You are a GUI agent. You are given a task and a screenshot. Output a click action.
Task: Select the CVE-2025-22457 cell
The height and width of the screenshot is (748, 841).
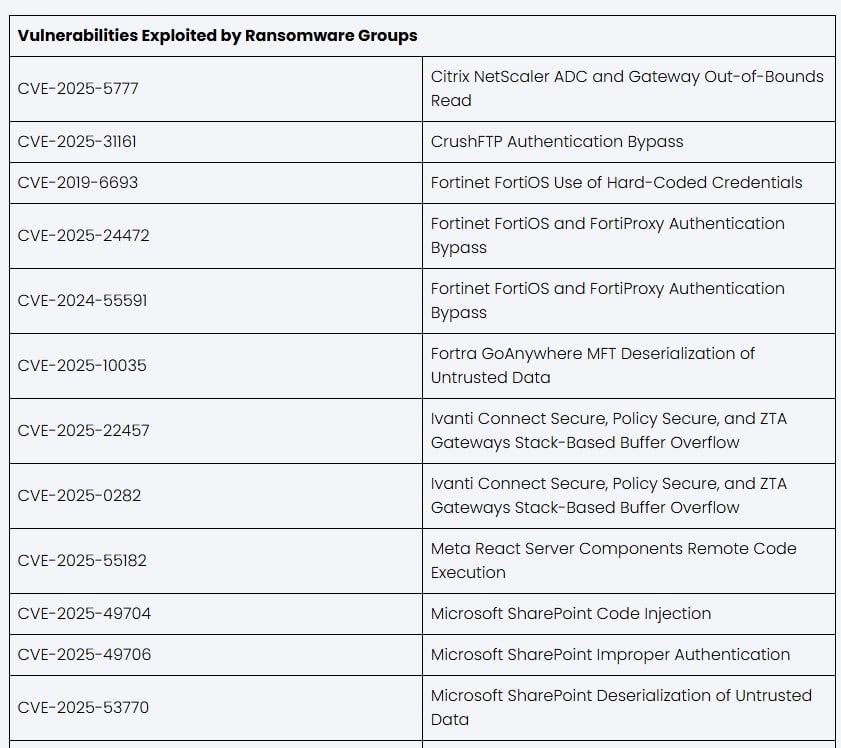(x=83, y=431)
